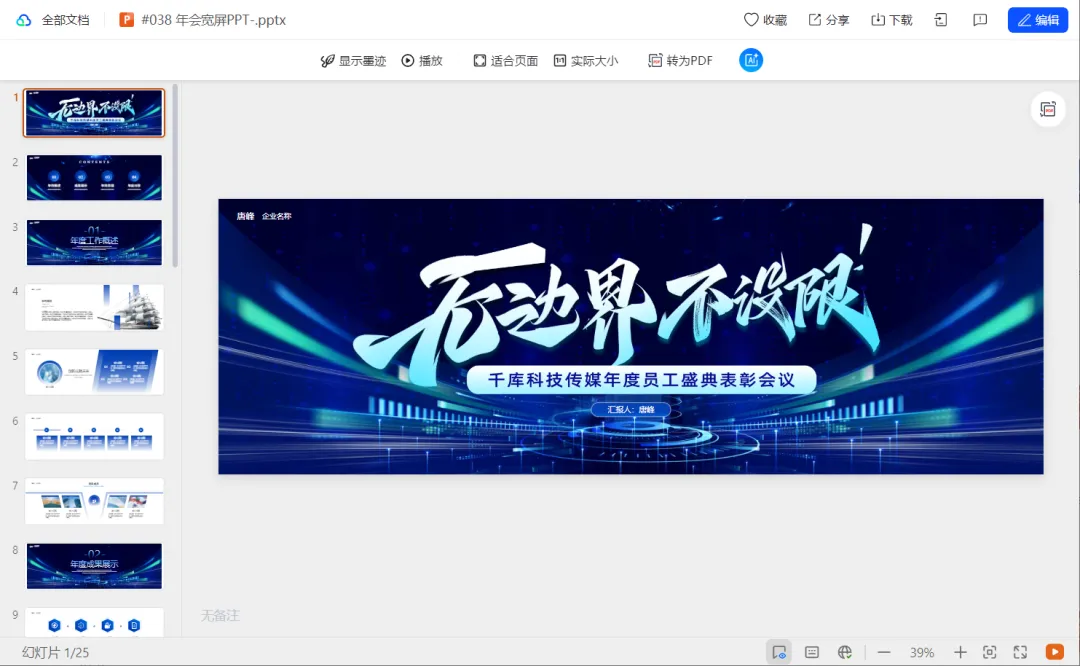Click the fit-to-window focus icon
The image size is (1080, 666).
point(990,652)
